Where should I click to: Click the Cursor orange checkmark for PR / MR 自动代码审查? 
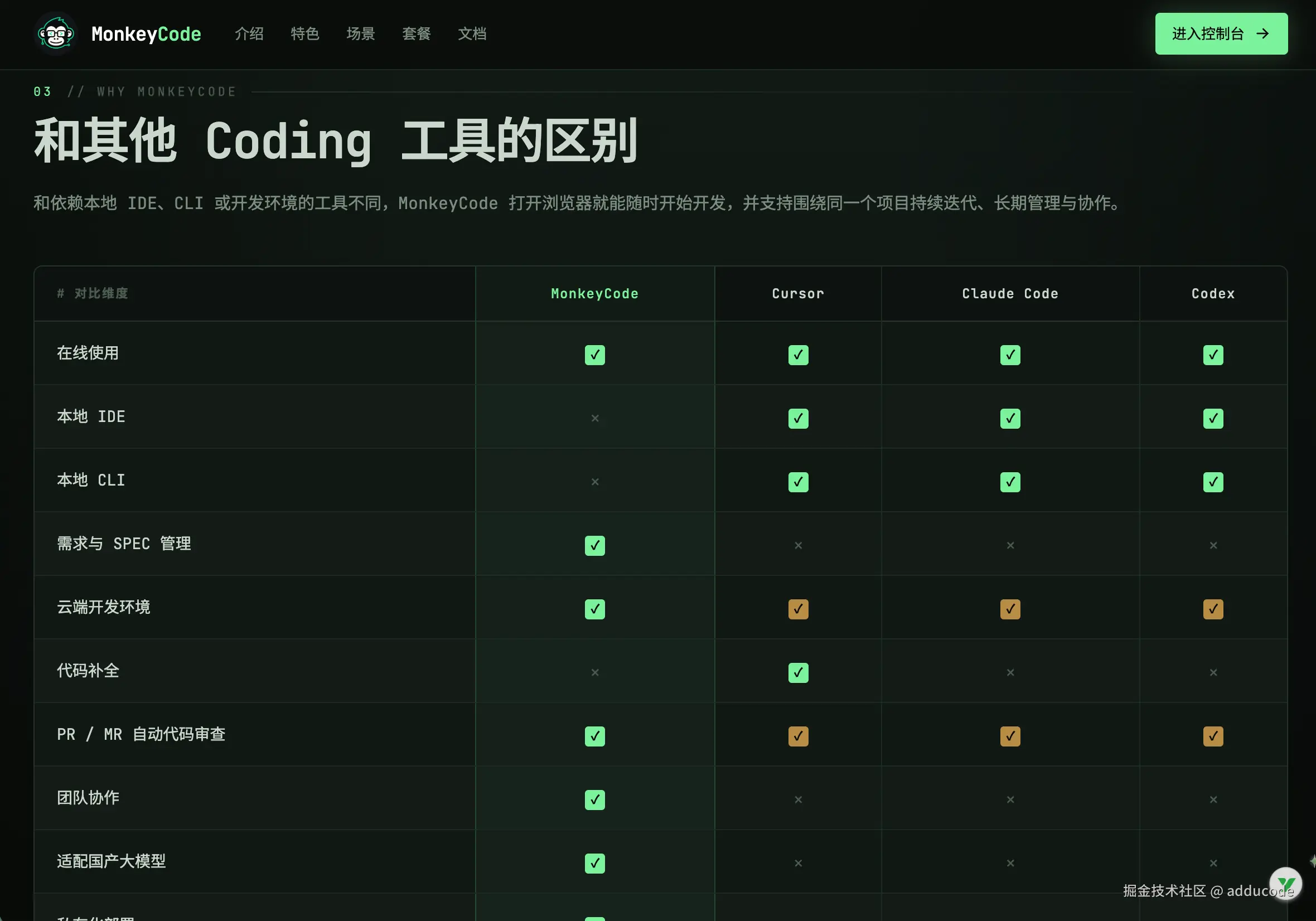click(798, 736)
